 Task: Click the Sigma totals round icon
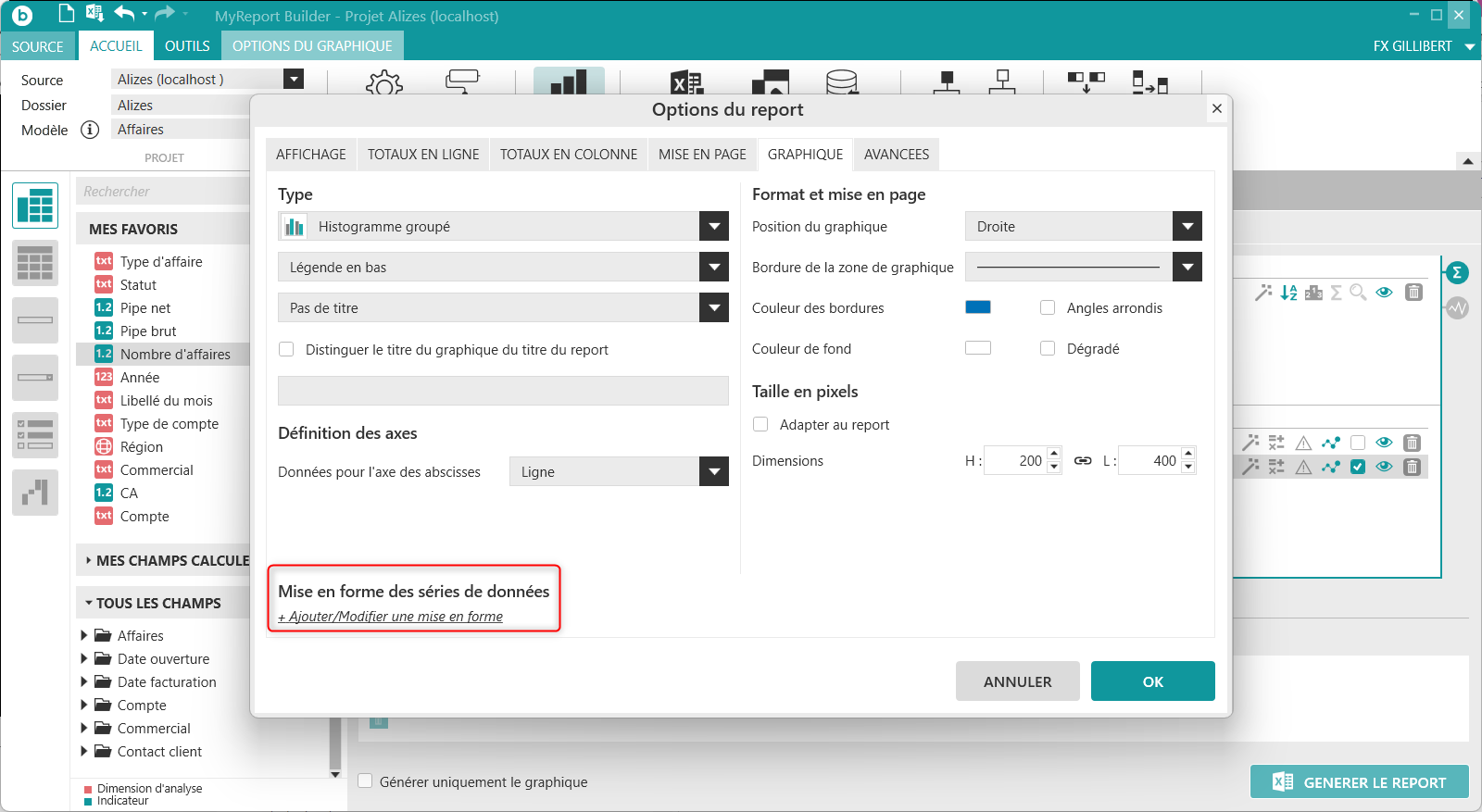[x=1457, y=272]
